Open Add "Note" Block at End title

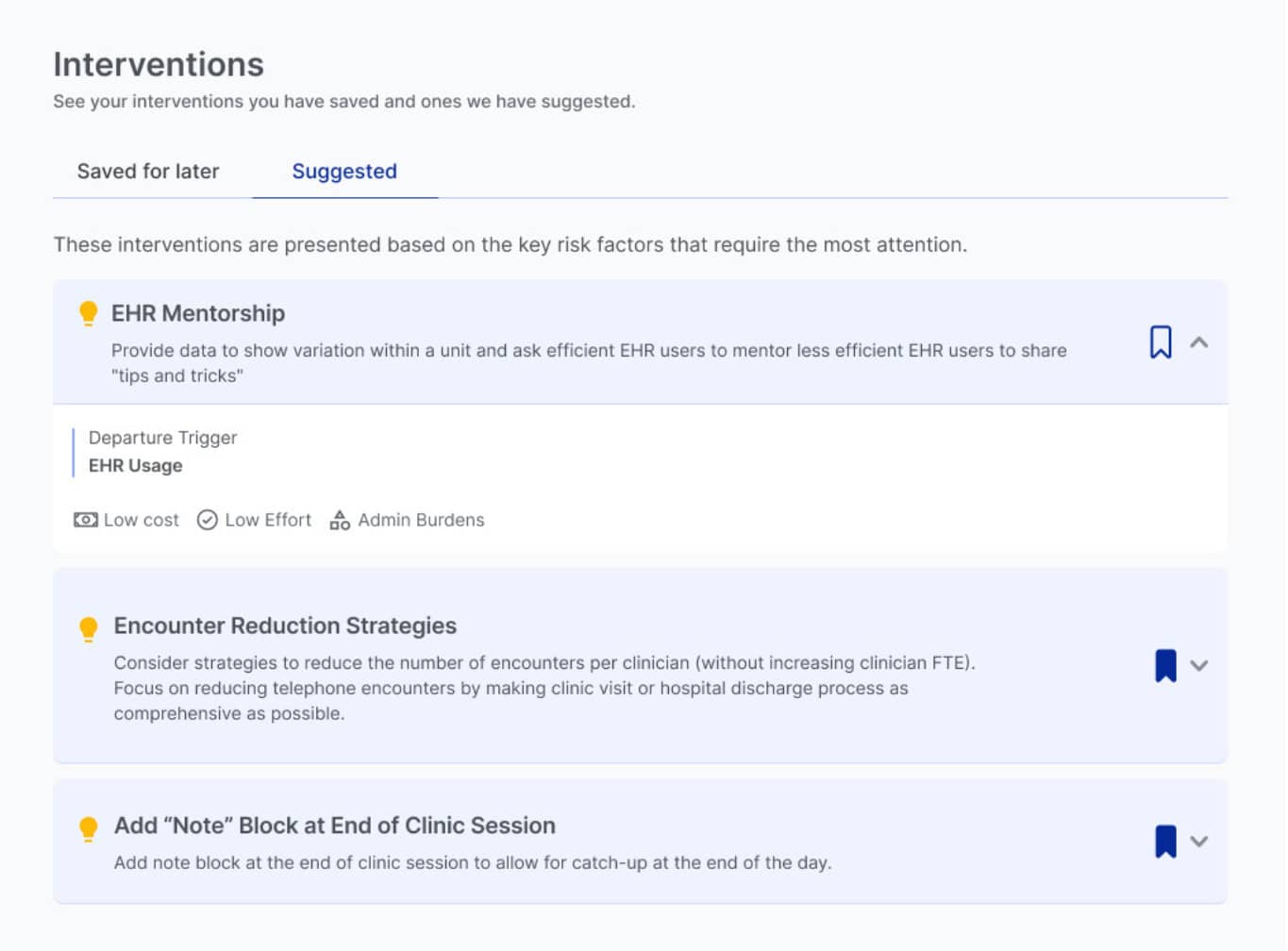(334, 826)
